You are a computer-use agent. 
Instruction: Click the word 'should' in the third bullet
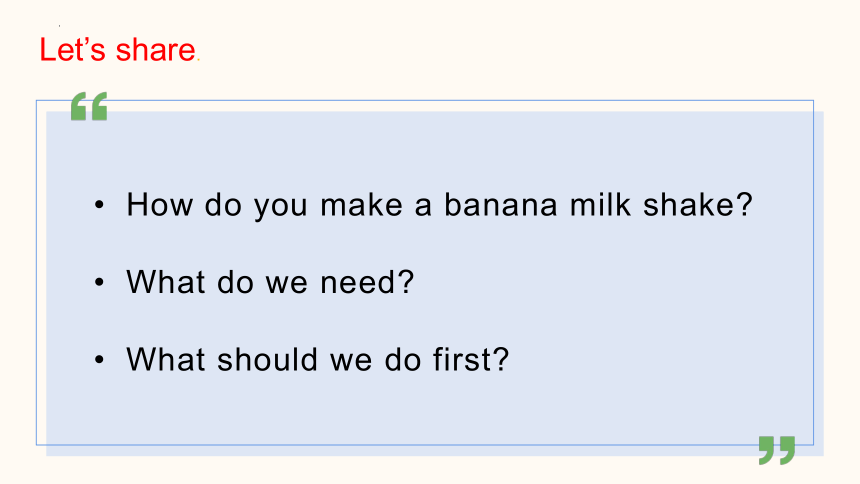pos(268,359)
